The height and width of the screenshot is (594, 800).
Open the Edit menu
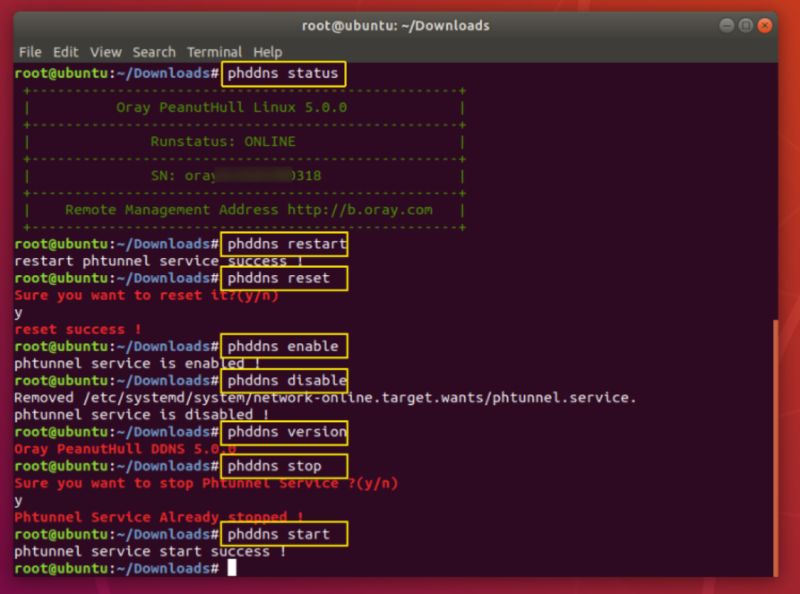66,51
